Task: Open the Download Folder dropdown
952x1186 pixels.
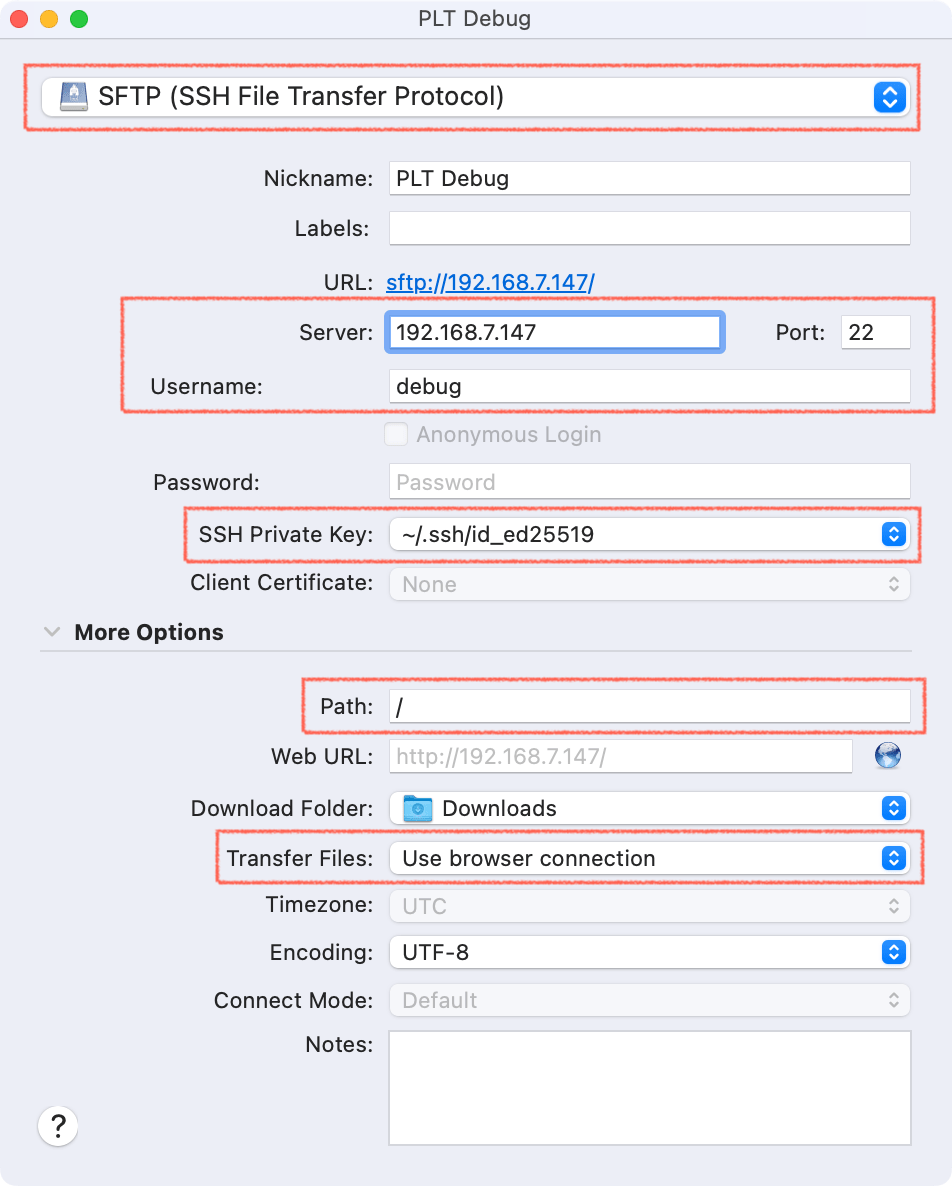Action: click(650, 808)
